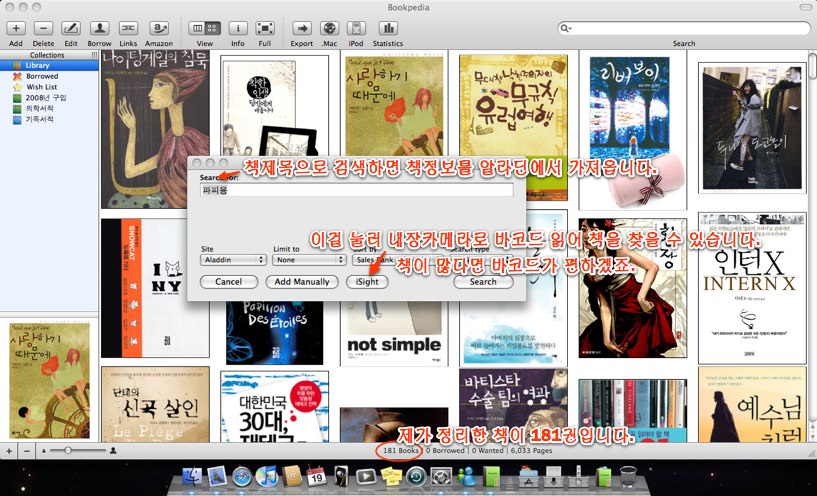Viewport: 817px width, 496px height.
Task: Click the toolbar search field
Action: pyautogui.click(x=684, y=28)
